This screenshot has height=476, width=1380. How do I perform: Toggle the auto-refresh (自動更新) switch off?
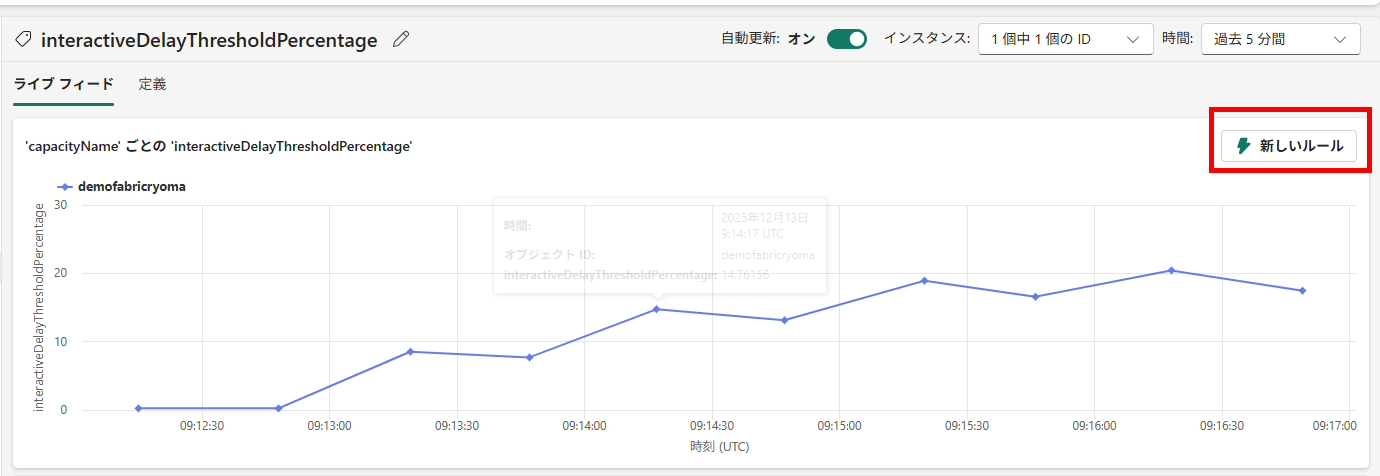[846, 39]
